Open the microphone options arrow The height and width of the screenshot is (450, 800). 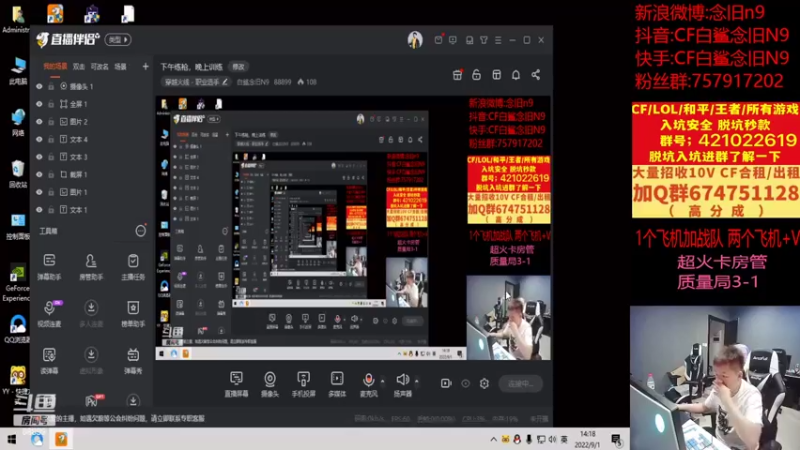point(383,381)
